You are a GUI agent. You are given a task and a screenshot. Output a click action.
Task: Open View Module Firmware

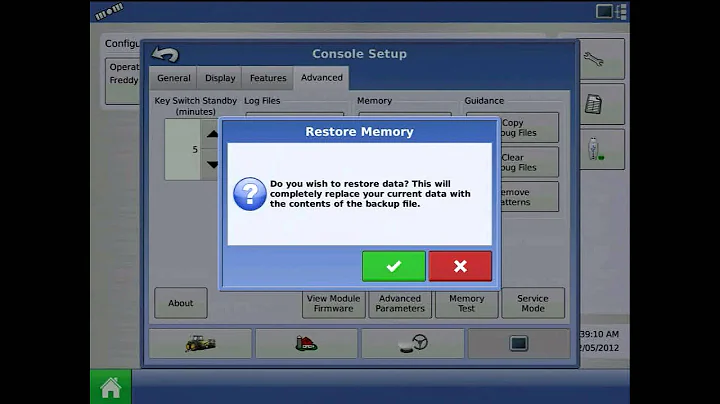(333, 303)
